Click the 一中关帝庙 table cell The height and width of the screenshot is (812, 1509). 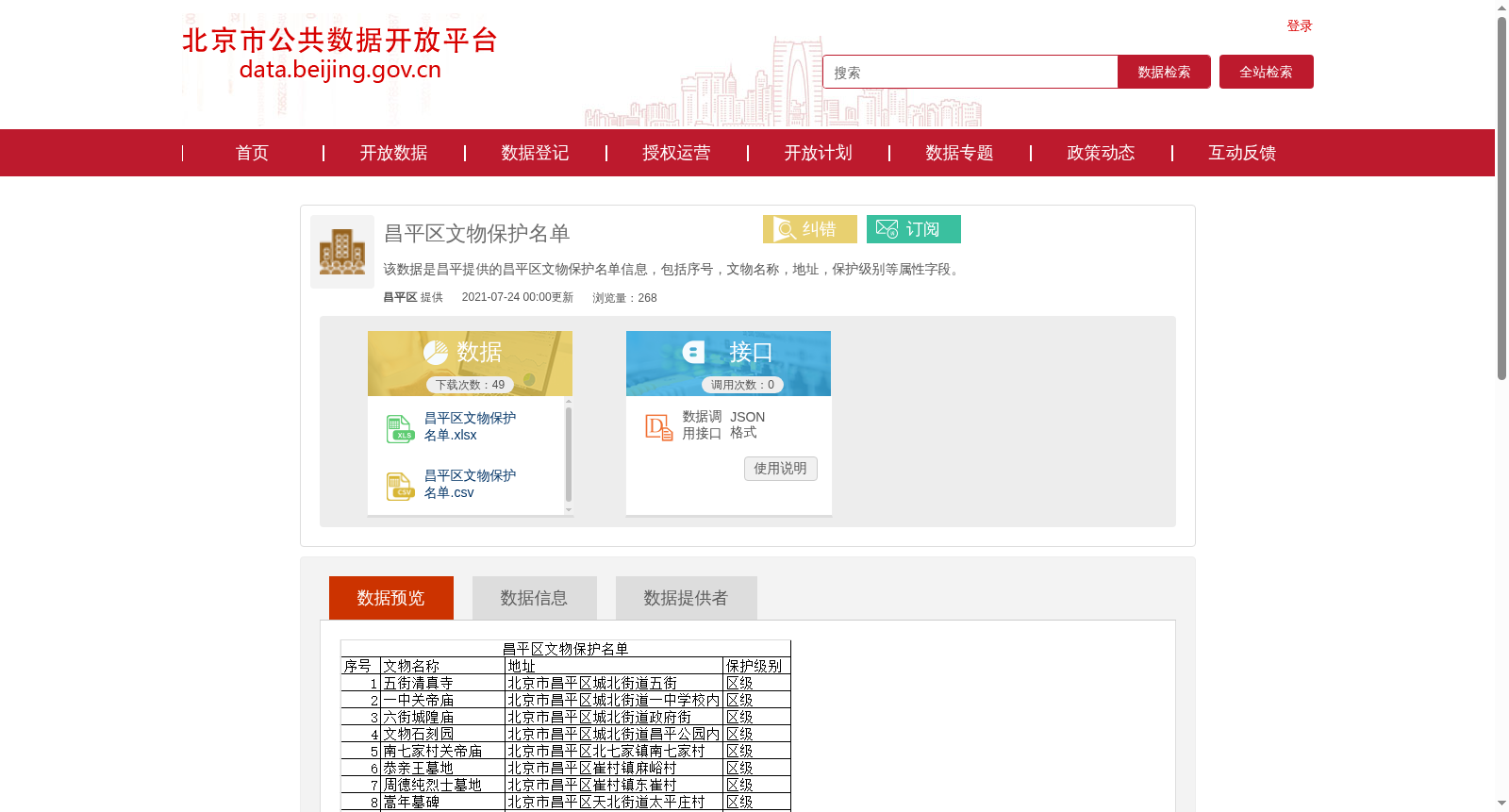coord(442,700)
